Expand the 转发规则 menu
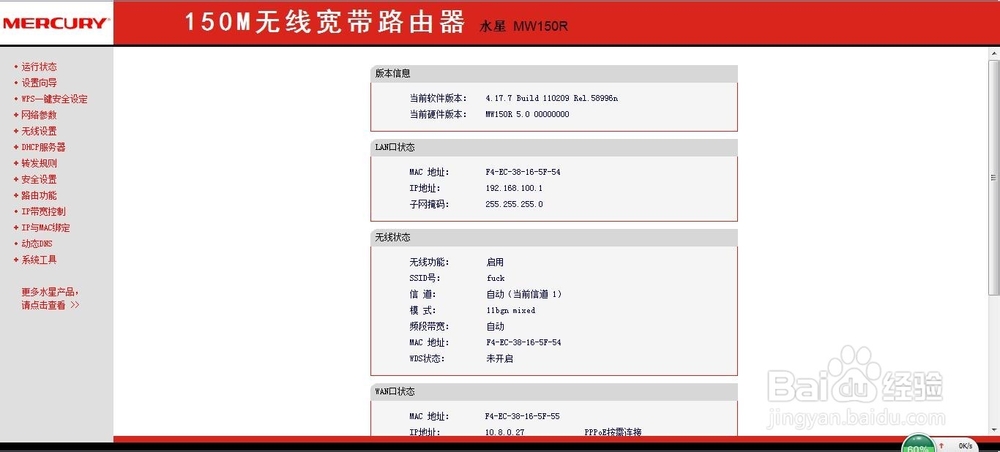This screenshot has width=1000, height=452. tap(39, 163)
